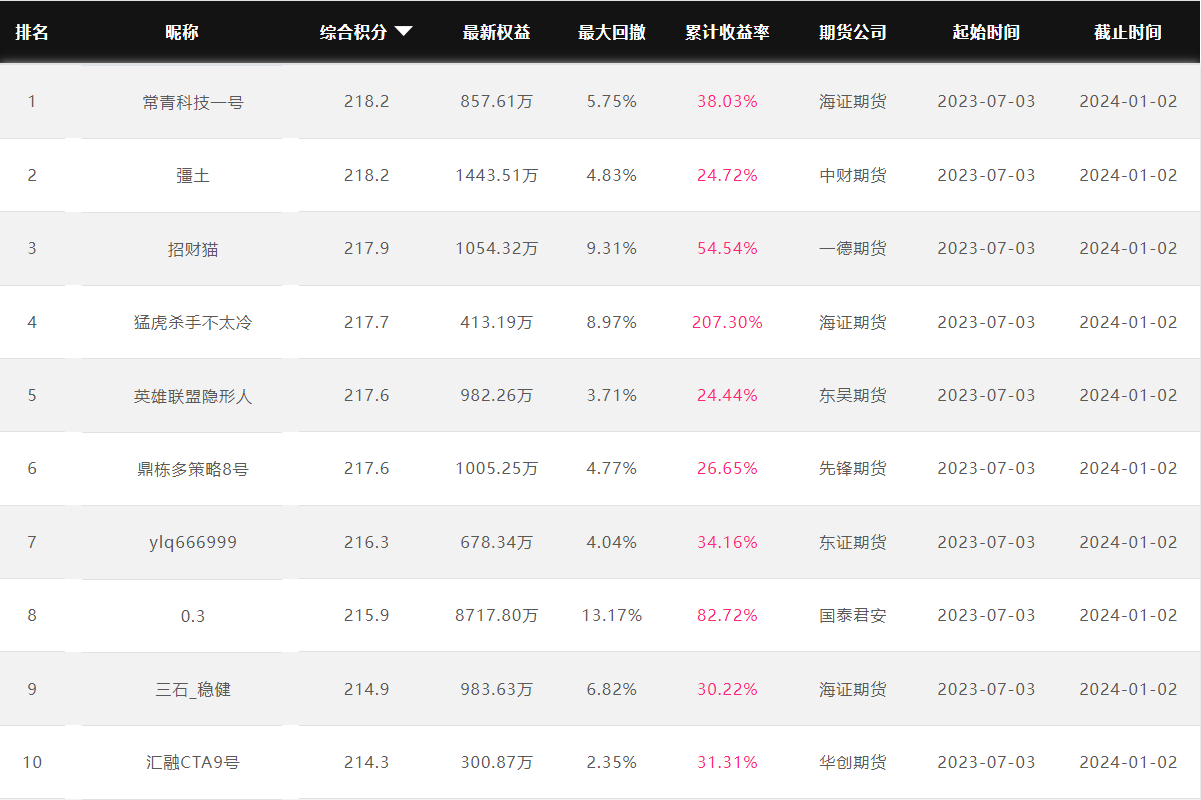Screen dimensions: 1201x800
Task: Click the 413.19万 equity cell
Action: coord(497,322)
